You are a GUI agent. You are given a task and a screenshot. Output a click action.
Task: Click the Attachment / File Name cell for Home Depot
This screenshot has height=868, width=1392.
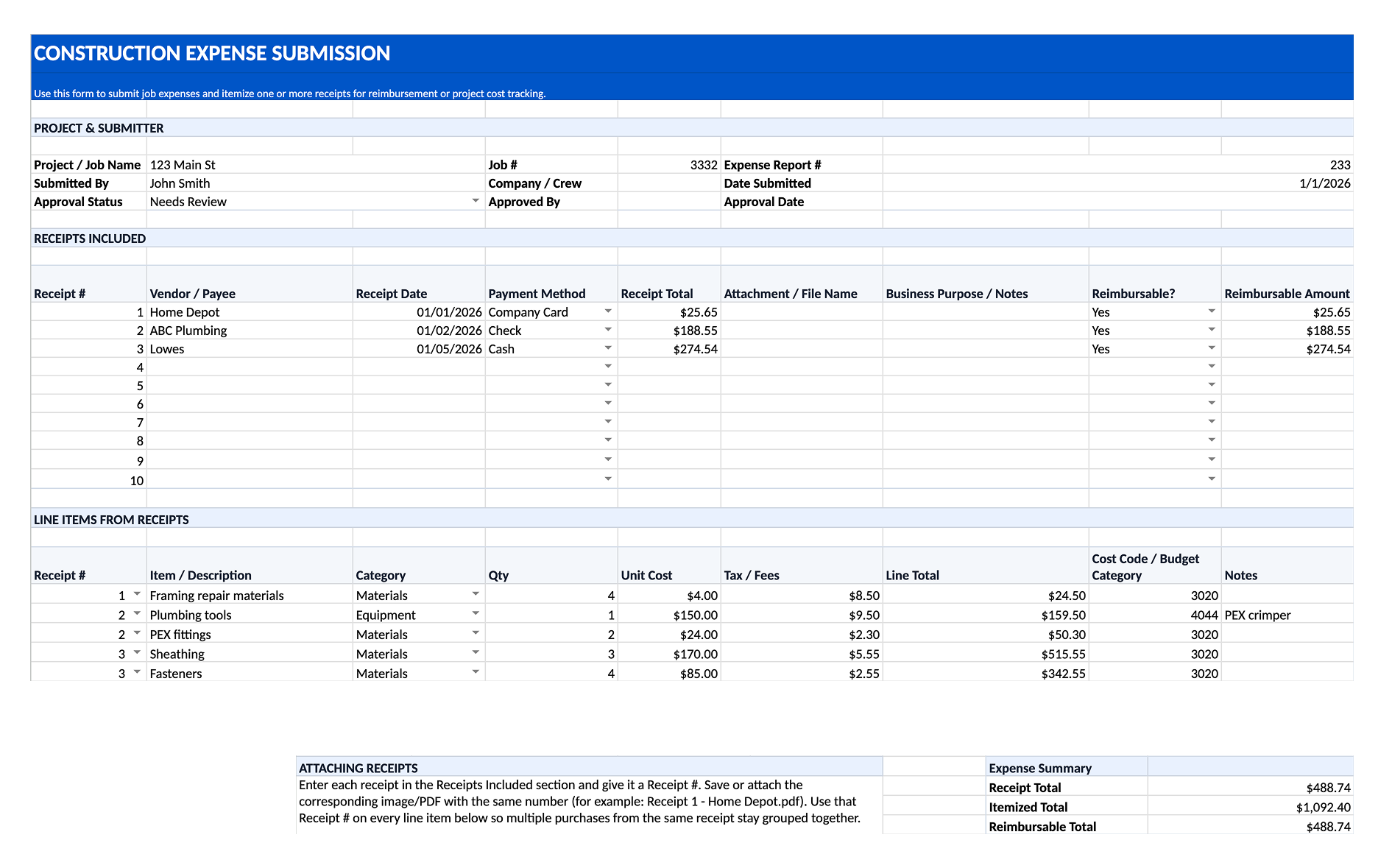tap(802, 312)
